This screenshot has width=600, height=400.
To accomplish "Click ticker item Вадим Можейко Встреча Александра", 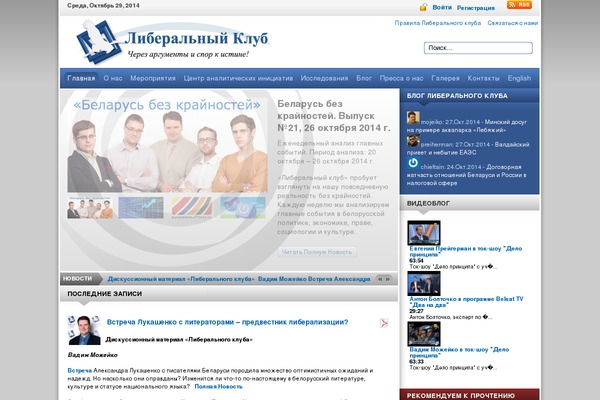I will (314, 279).
